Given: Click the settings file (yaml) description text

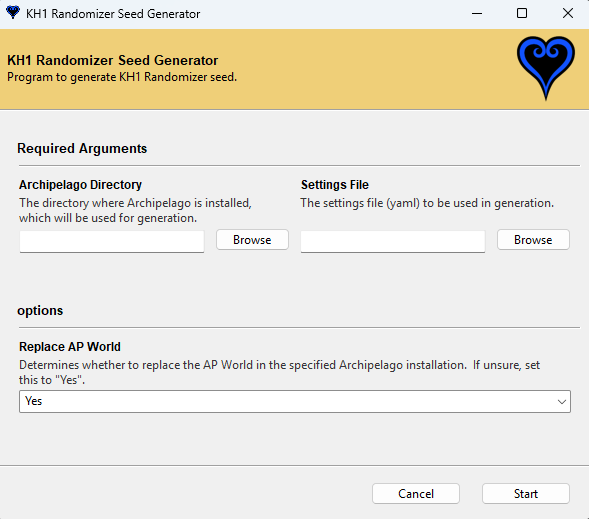Looking at the screenshot, I should pos(427,203).
